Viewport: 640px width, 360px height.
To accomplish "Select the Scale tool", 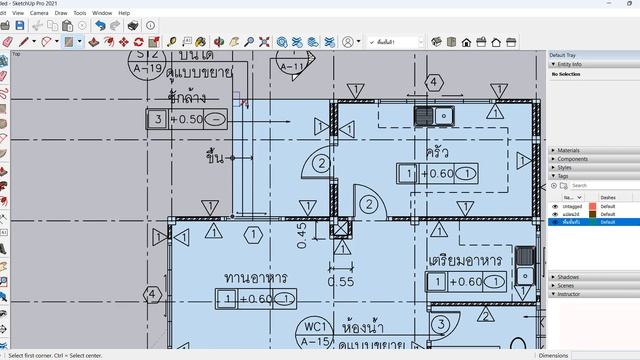I will pos(154,42).
